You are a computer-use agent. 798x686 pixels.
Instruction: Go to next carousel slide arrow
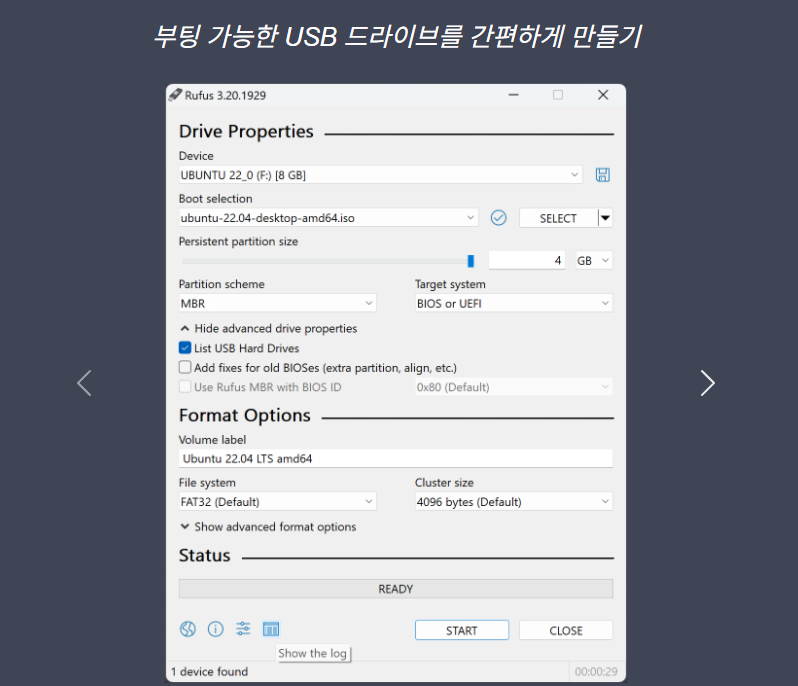click(707, 383)
